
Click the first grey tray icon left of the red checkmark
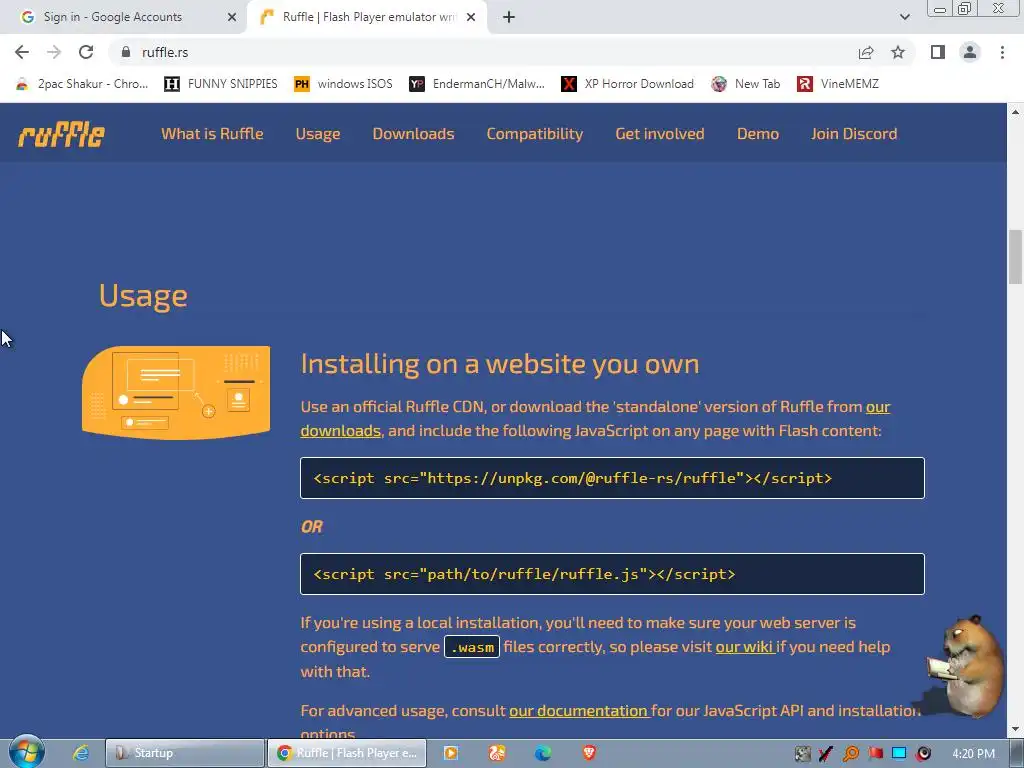[x=802, y=754]
